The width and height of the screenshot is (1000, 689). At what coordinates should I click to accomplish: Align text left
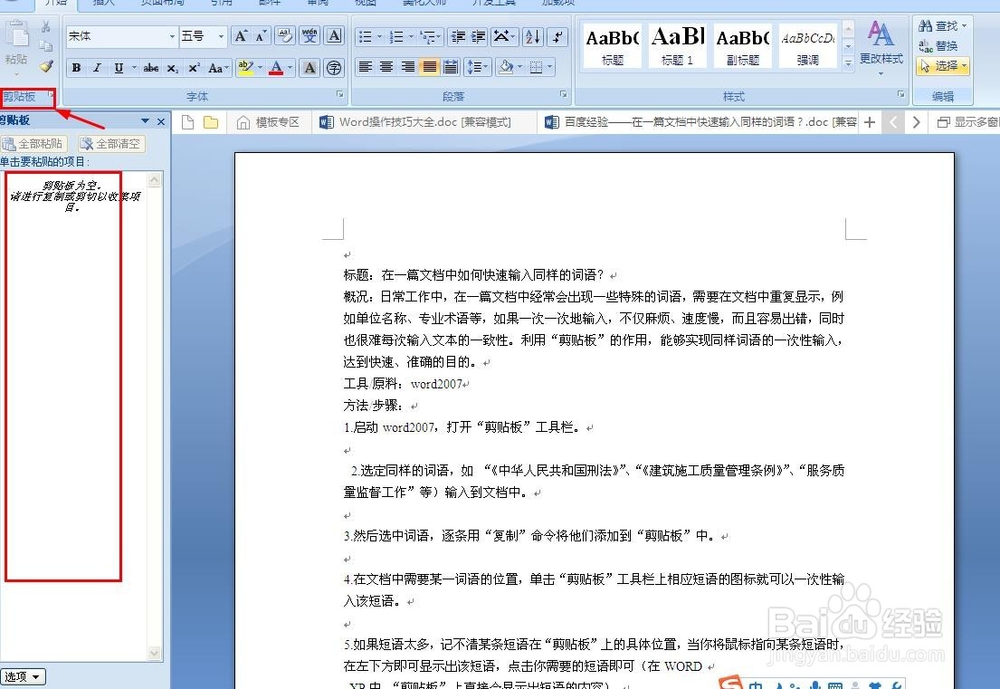click(365, 67)
